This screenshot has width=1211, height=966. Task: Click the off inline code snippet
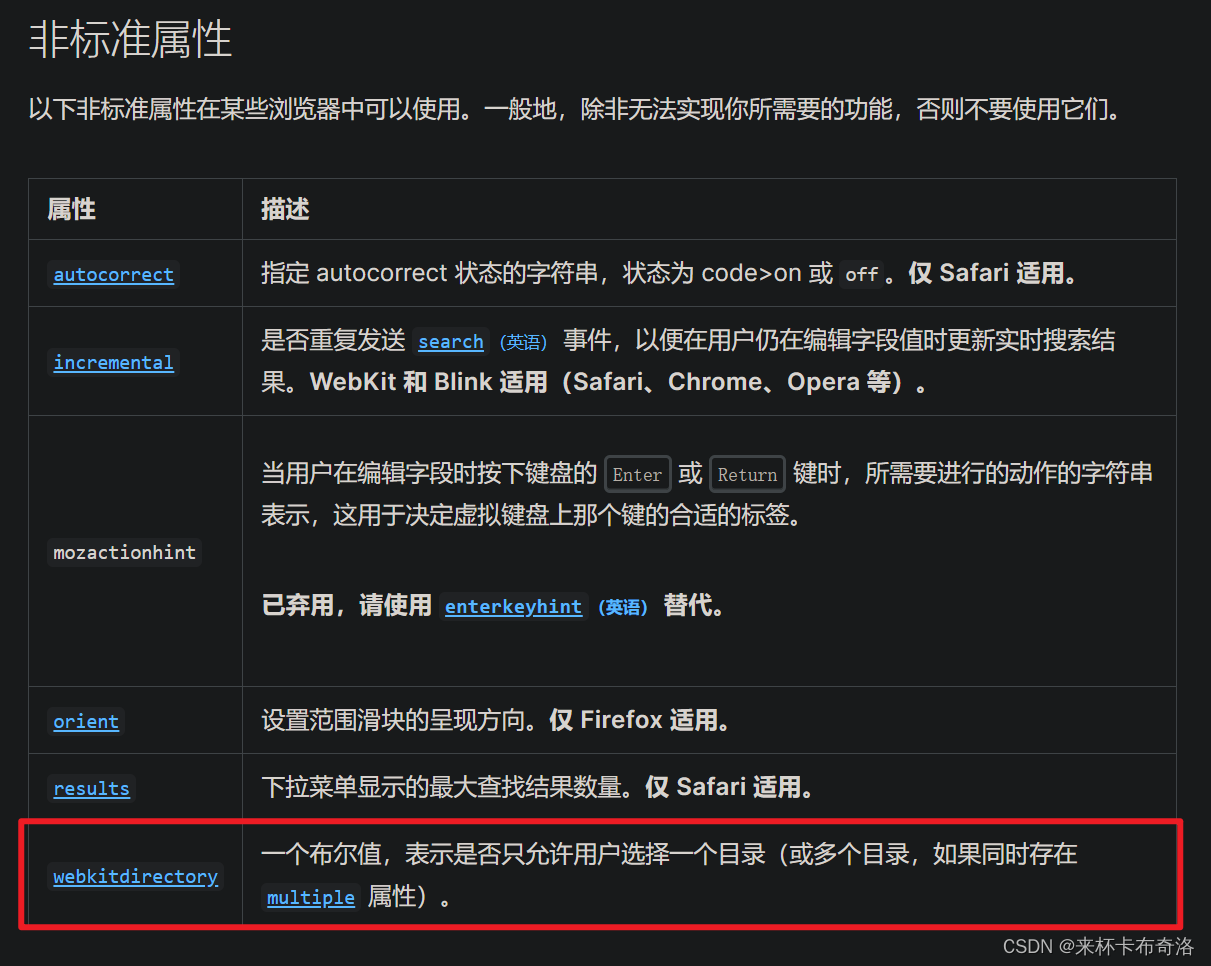(861, 275)
